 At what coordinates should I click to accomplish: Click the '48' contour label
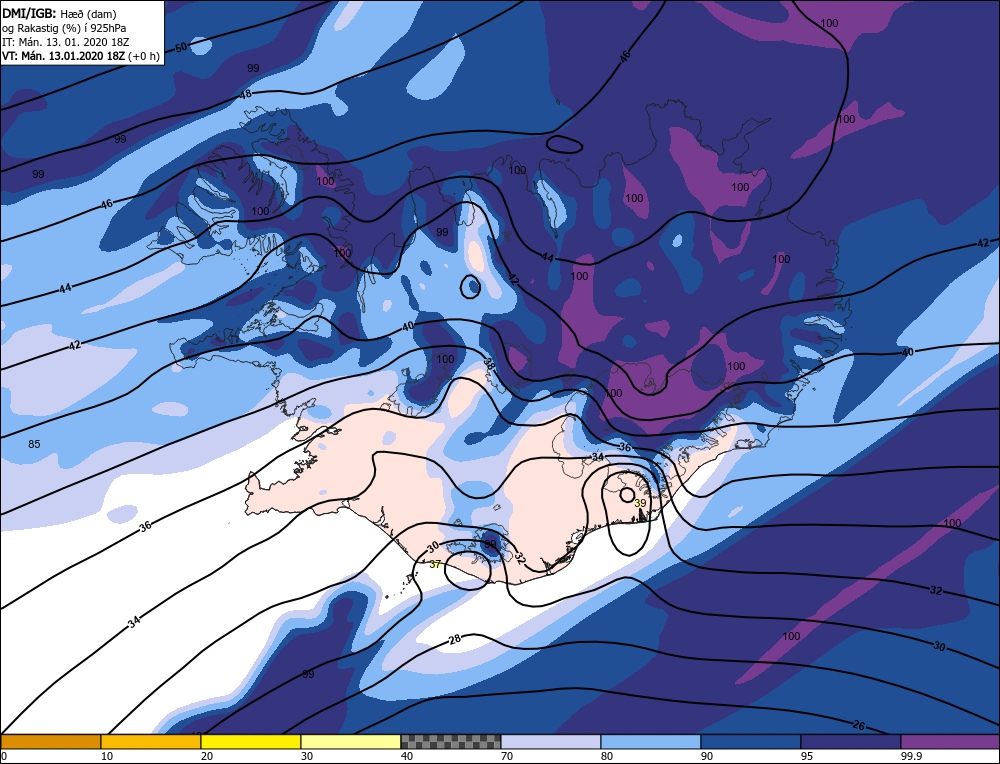(x=246, y=94)
